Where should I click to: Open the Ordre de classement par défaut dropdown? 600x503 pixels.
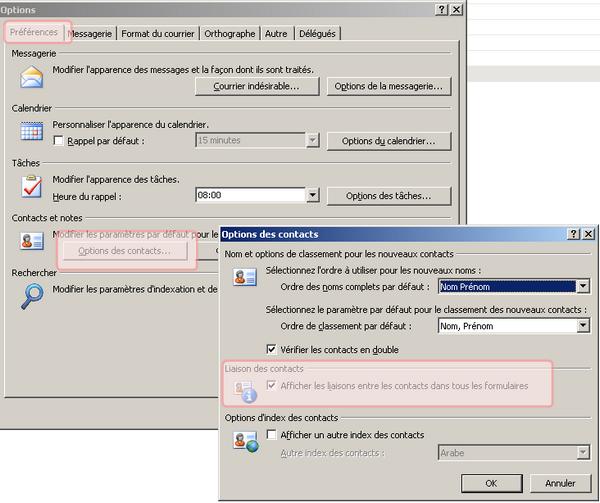[582, 326]
